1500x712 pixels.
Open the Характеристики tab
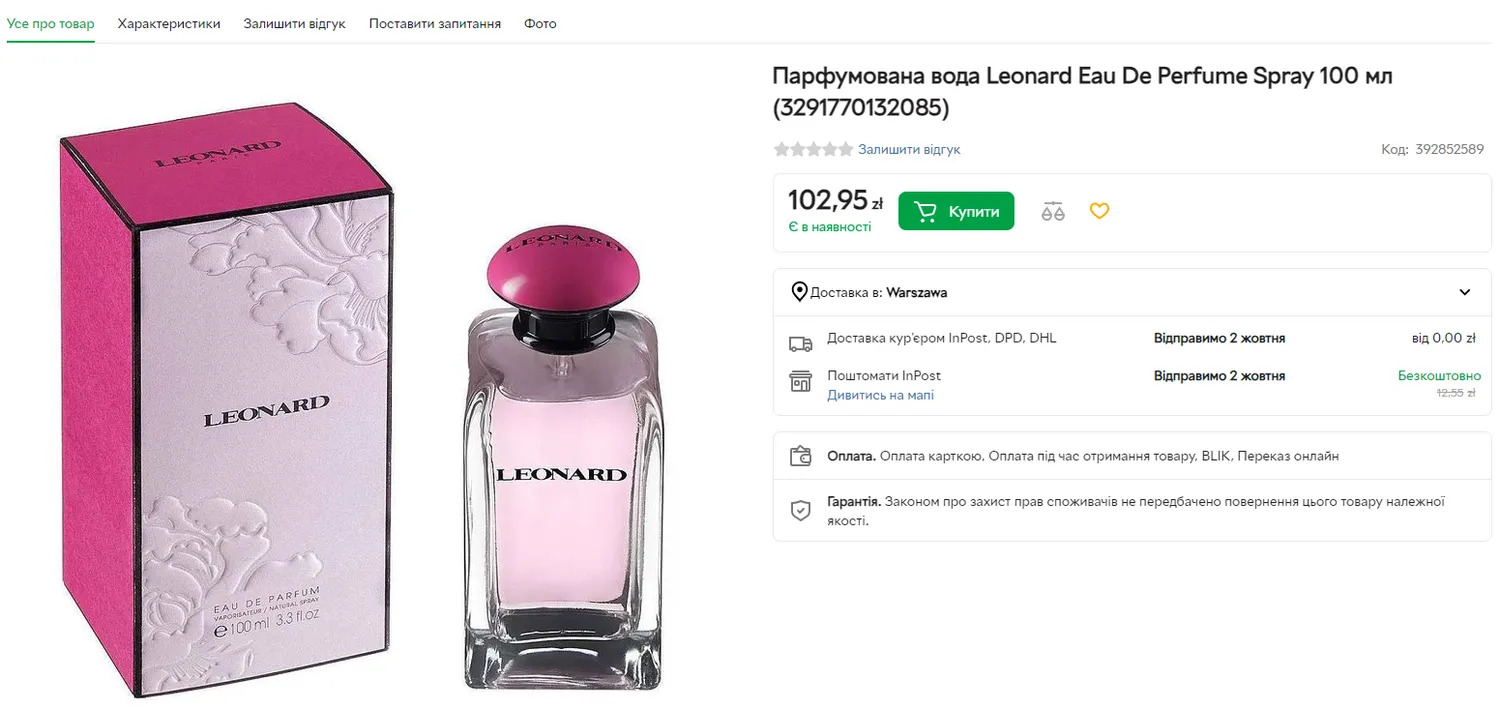(169, 23)
